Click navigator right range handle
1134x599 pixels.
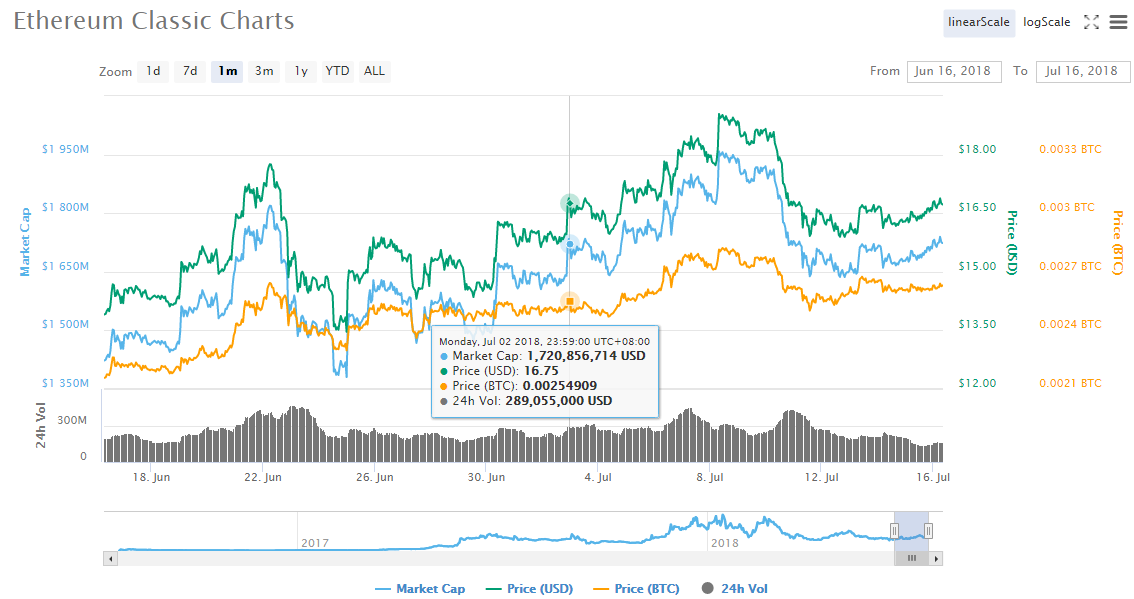[929, 531]
